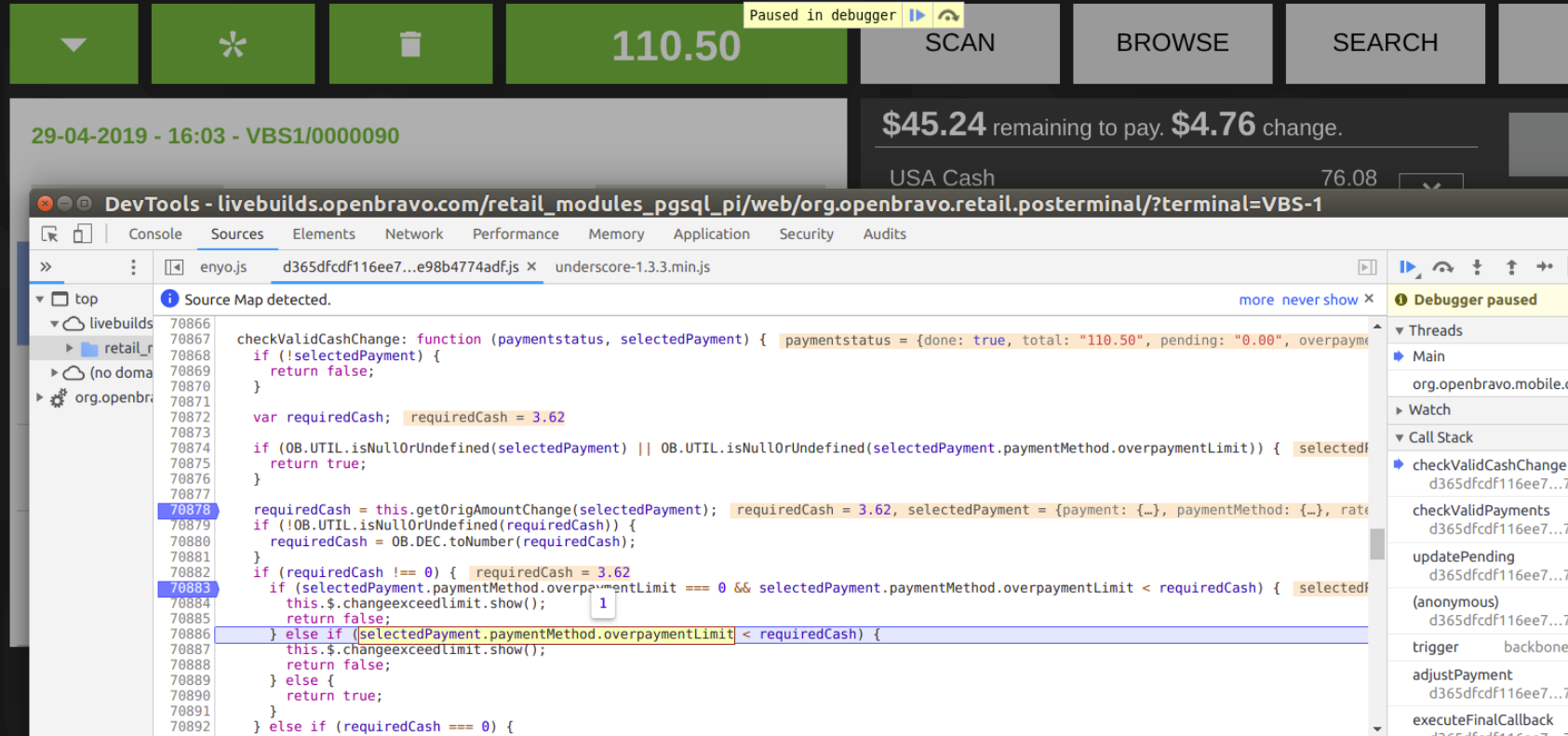Click the resume script execution icon in DevTools
This screenshot has width=1568, height=736.
[1407, 268]
